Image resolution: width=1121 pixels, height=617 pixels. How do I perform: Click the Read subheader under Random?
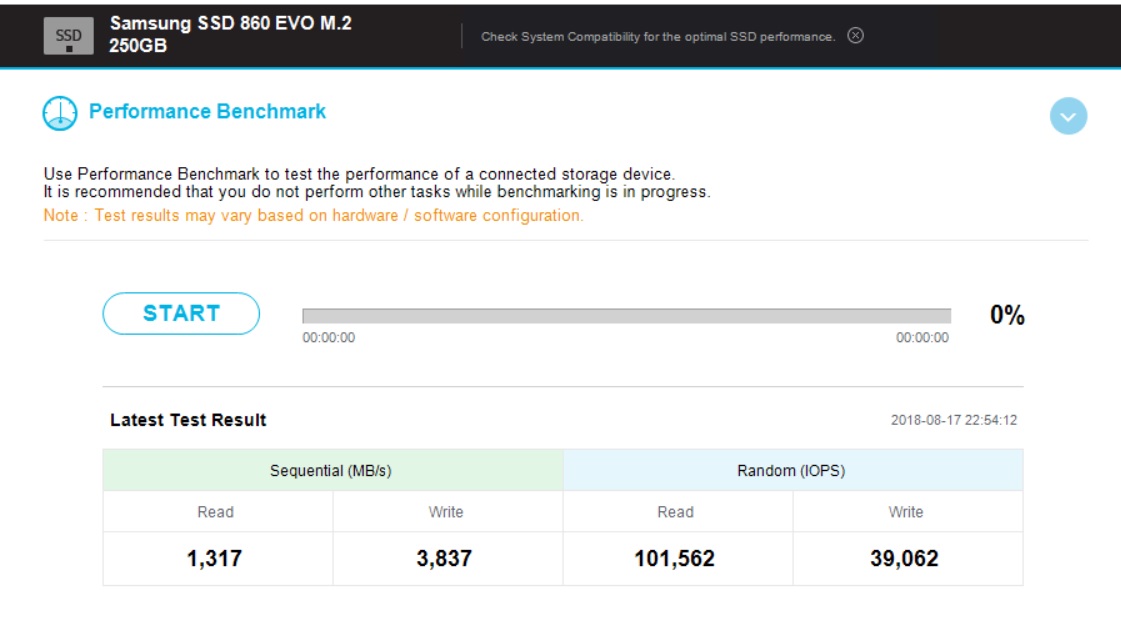[x=676, y=512]
